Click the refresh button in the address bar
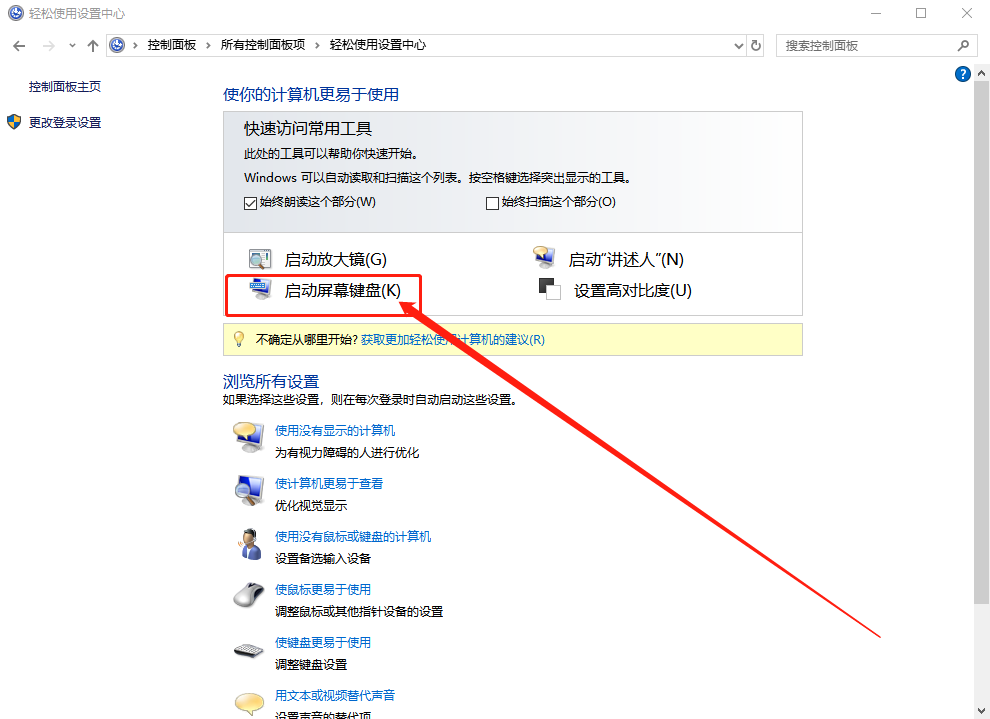The width and height of the screenshot is (990, 719). 756,46
